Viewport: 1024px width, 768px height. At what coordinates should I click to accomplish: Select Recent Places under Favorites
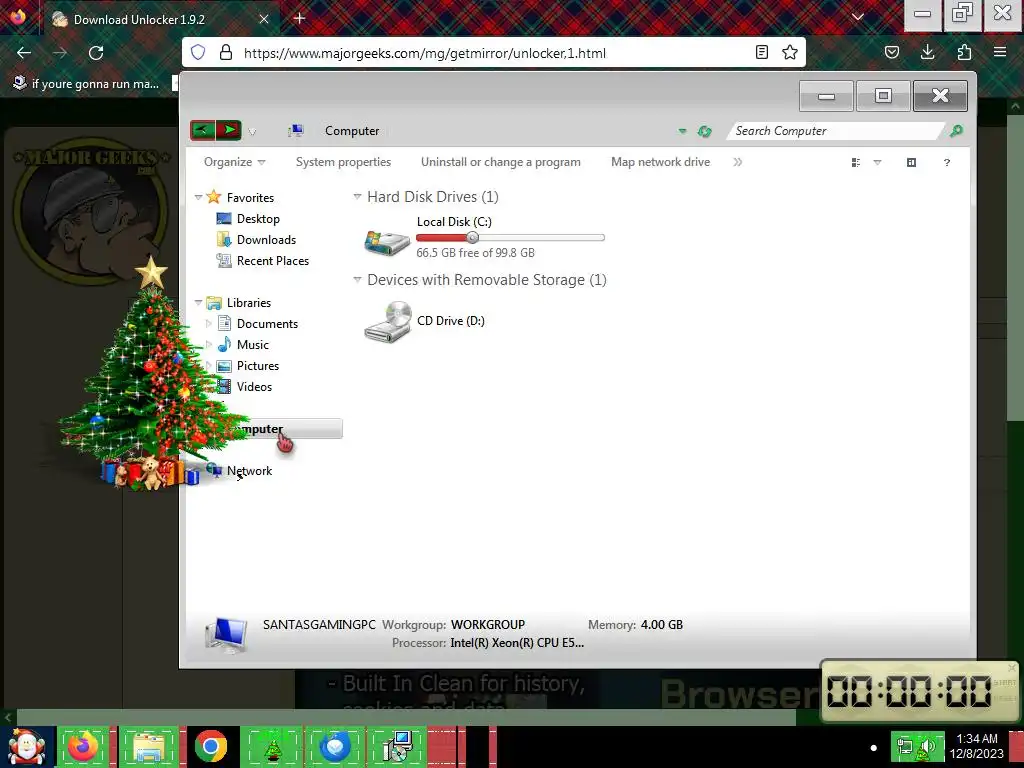coord(272,261)
